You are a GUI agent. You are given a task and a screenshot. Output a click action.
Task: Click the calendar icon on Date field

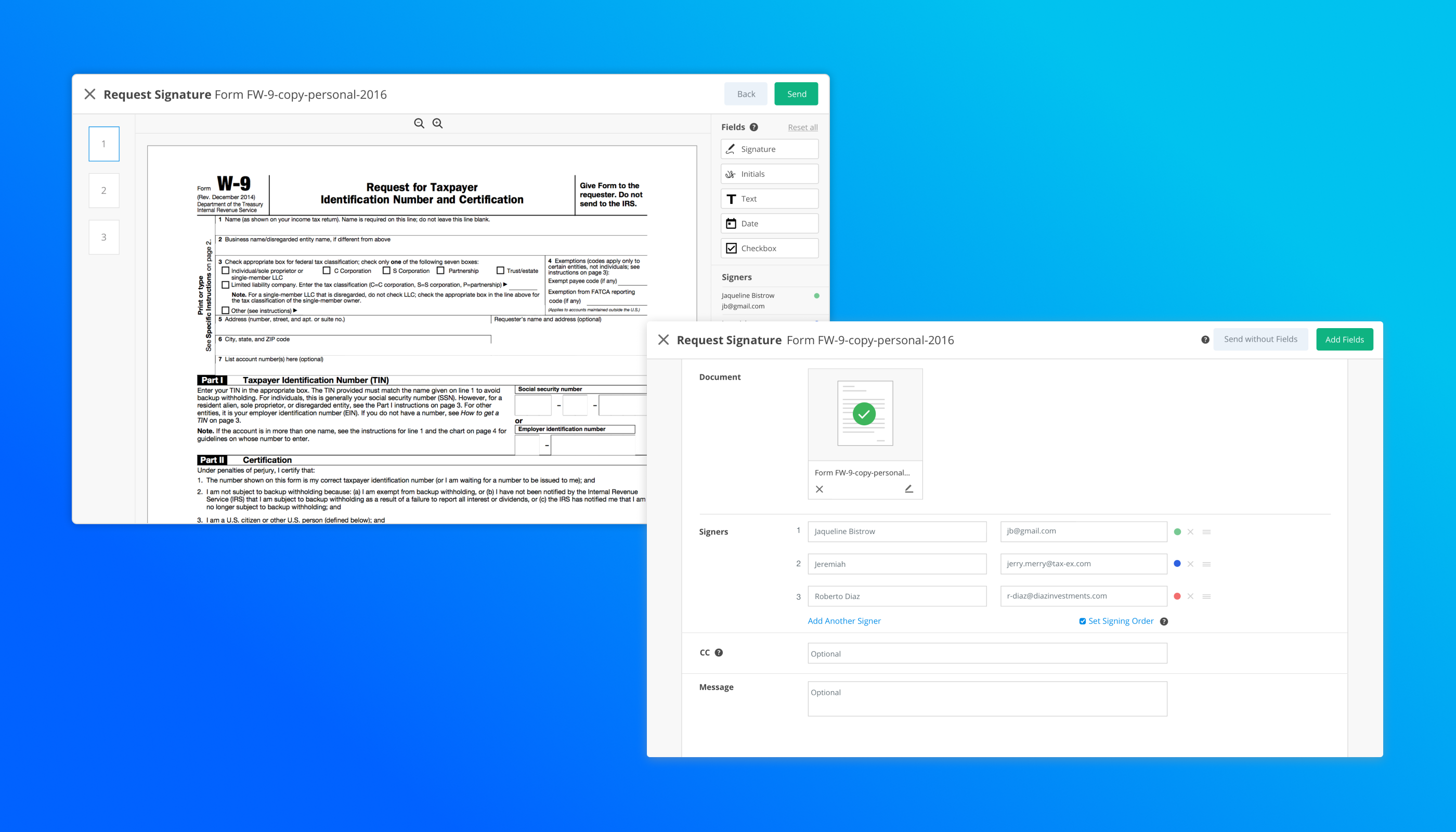(731, 224)
